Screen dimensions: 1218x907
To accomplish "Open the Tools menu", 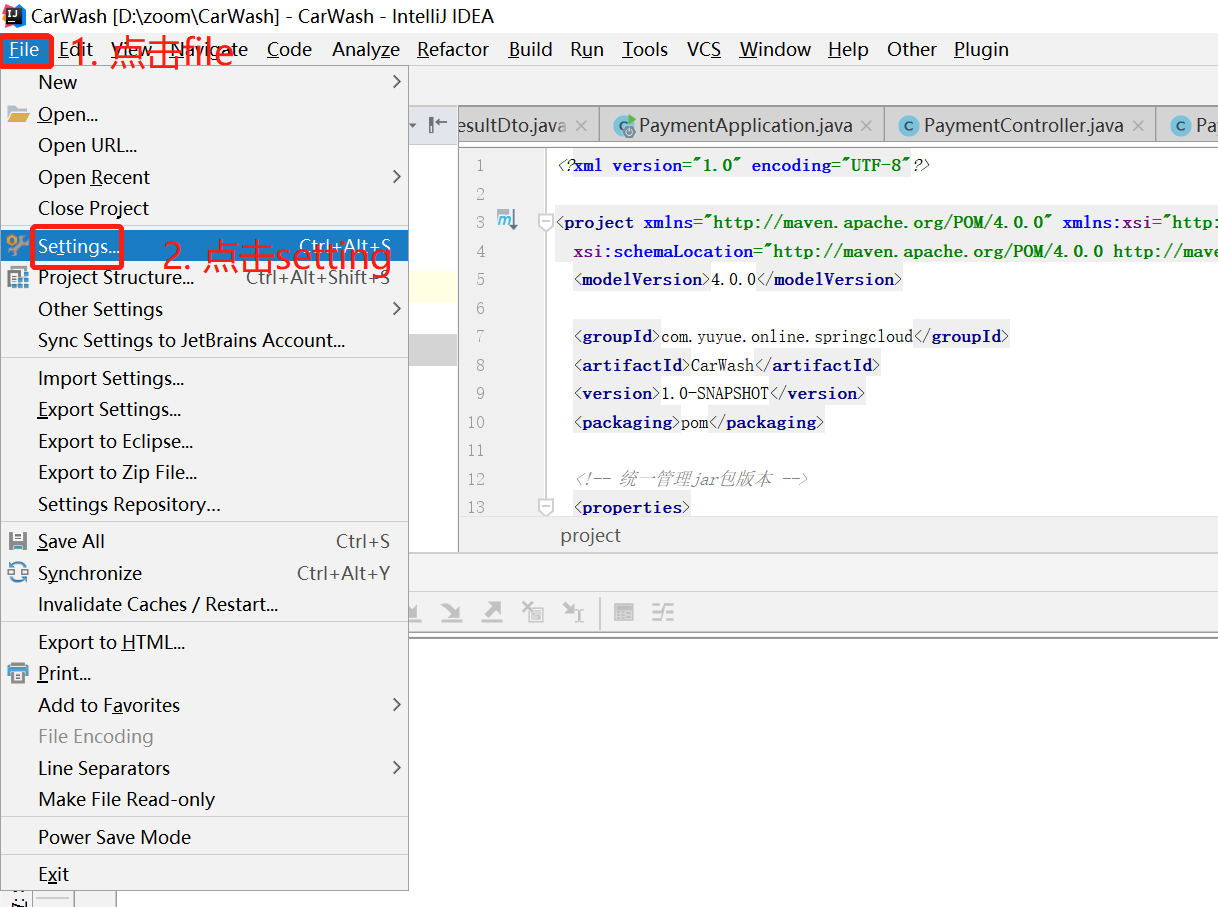I will point(645,49).
